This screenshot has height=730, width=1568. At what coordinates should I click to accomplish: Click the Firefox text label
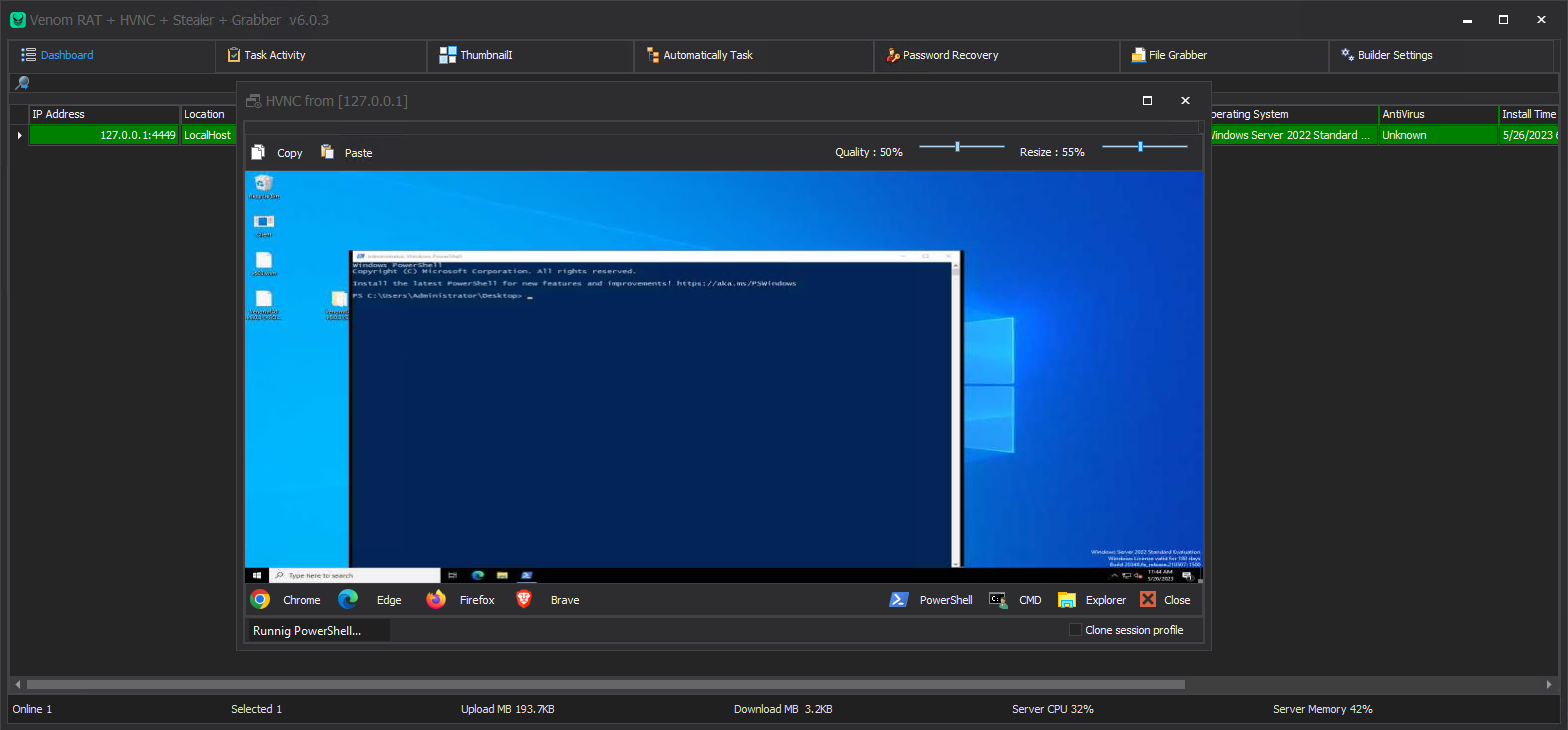[477, 600]
